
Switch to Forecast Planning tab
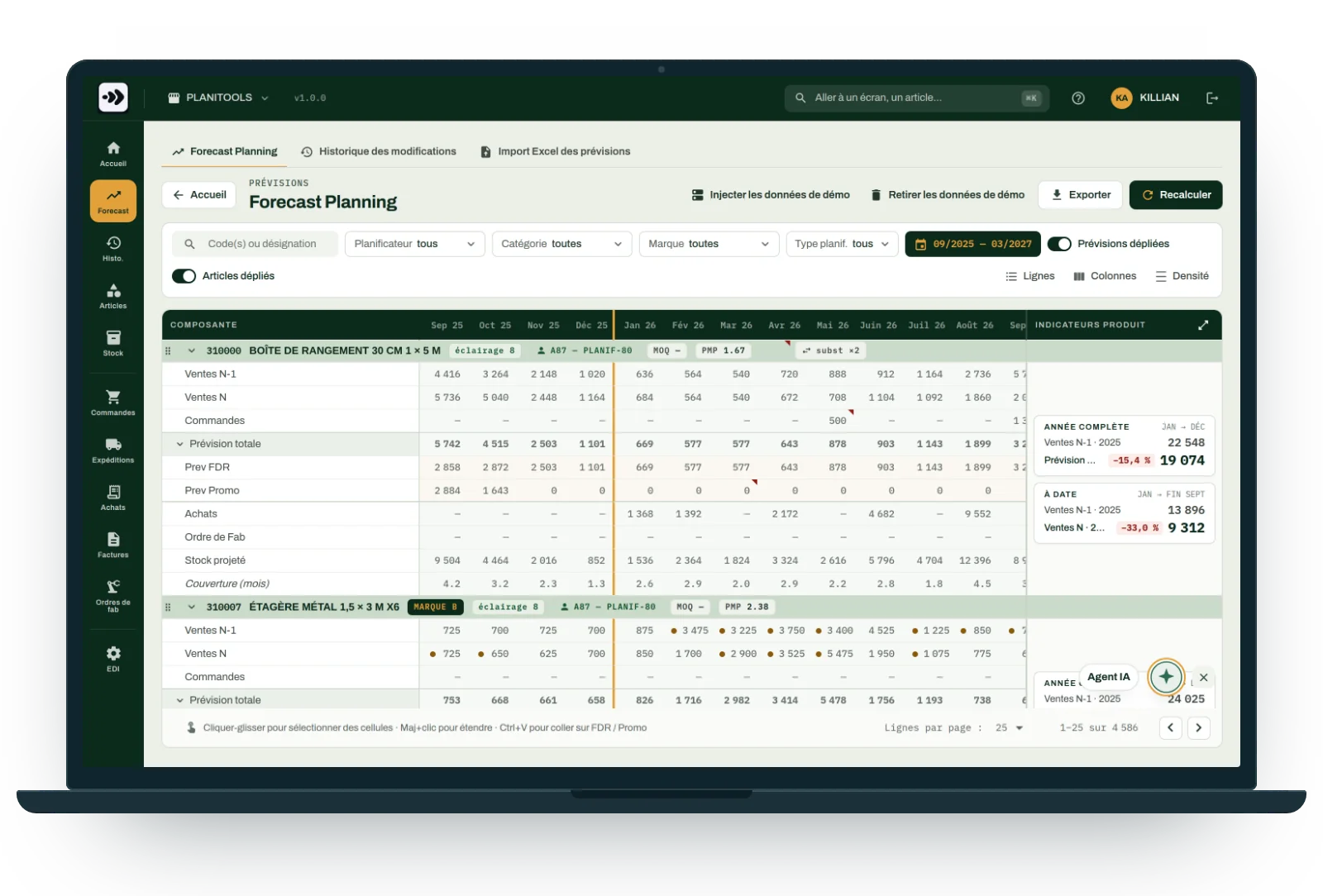tap(225, 151)
